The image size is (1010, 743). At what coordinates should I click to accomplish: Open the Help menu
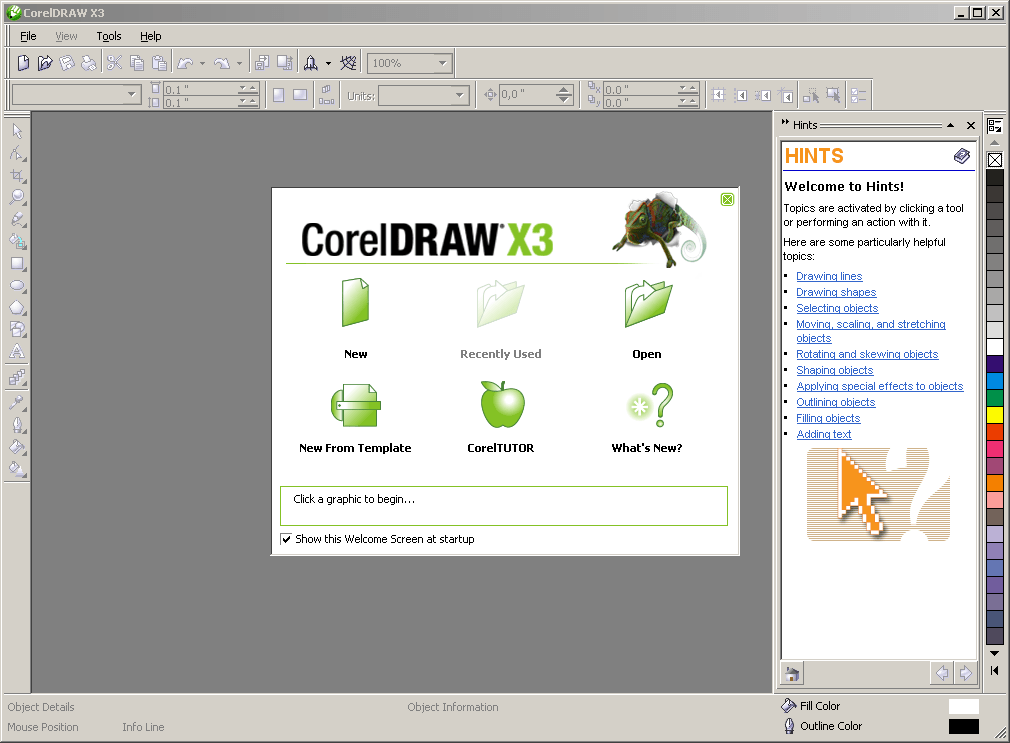coord(150,36)
